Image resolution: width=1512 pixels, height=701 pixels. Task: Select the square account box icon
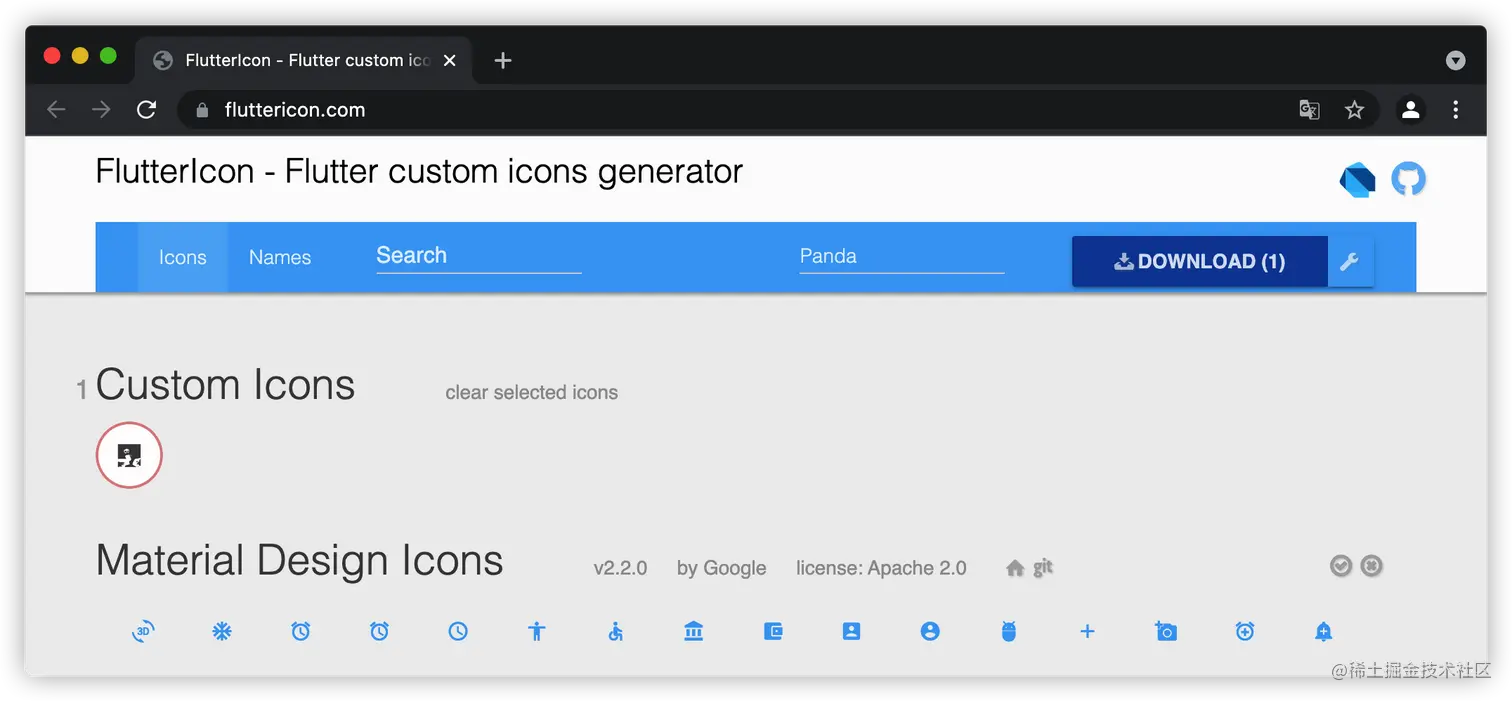click(851, 631)
